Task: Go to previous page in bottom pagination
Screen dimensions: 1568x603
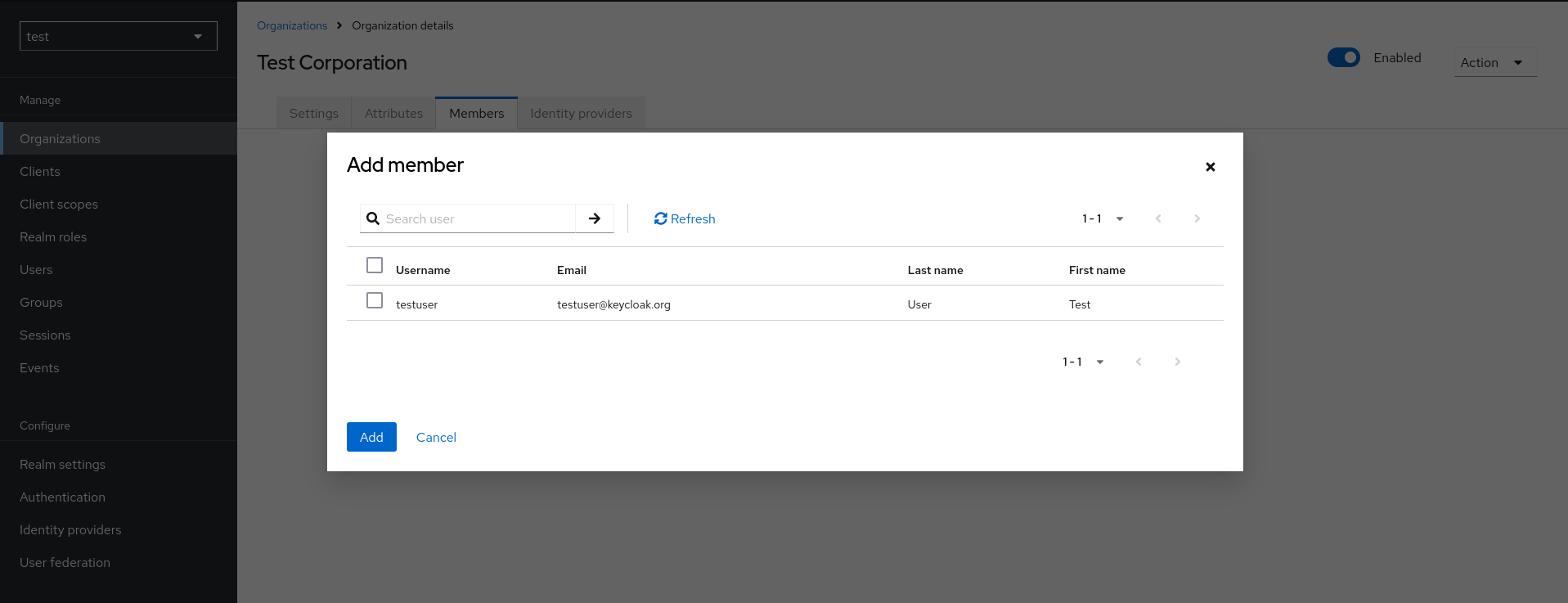Action: click(1139, 362)
